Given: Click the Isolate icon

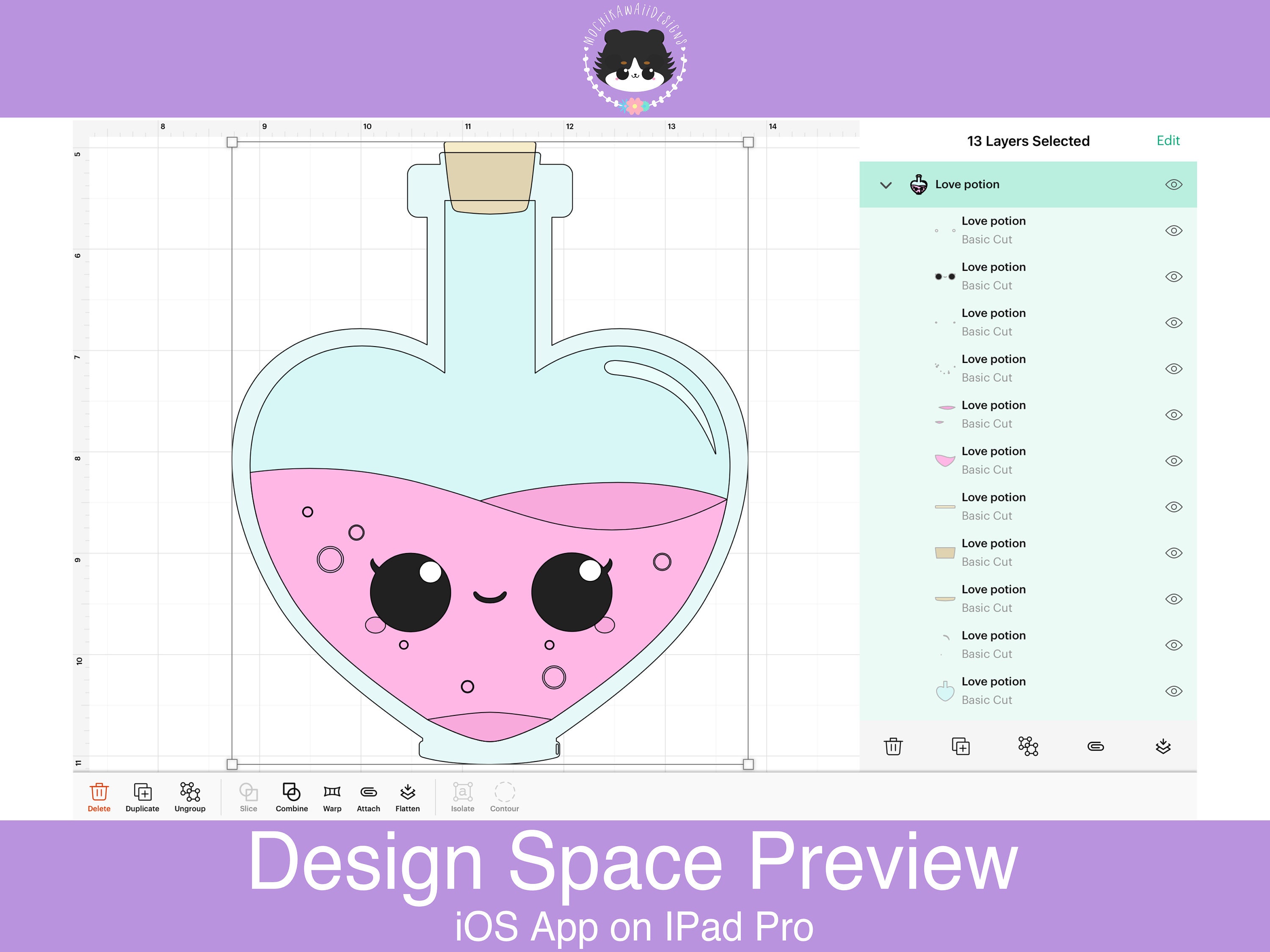Looking at the screenshot, I should pyautogui.click(x=462, y=797).
